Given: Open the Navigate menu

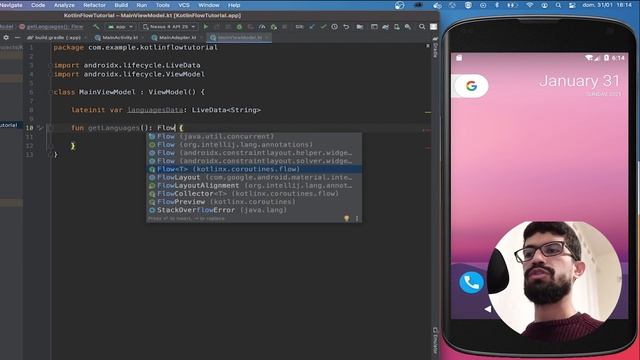Looking at the screenshot, I should click(x=11, y=5).
